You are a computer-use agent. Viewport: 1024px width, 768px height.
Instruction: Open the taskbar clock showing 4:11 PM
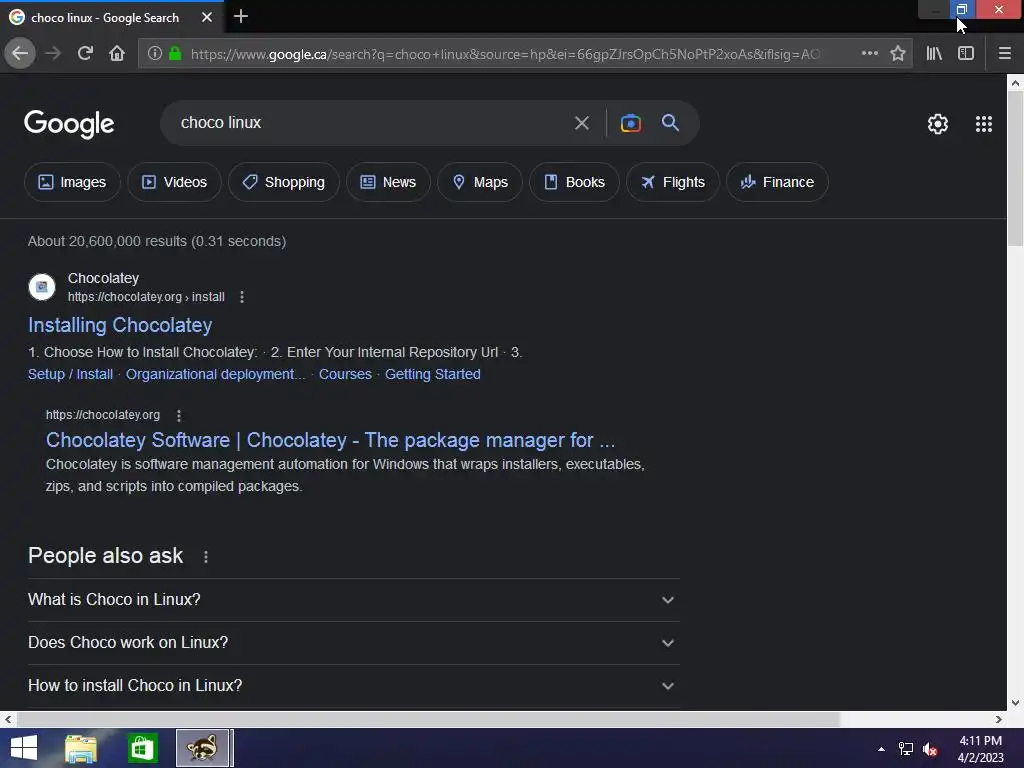[x=980, y=749]
